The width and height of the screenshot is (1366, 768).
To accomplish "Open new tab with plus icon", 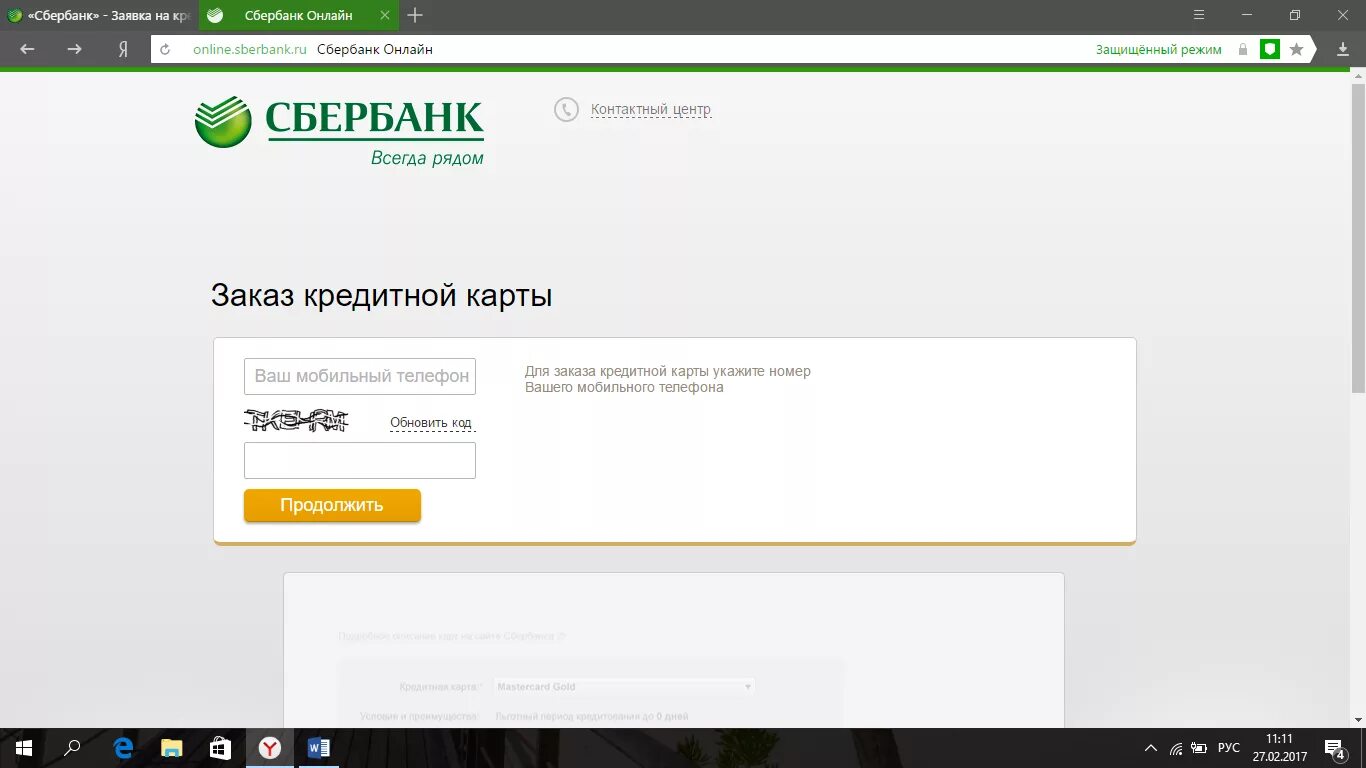I will [415, 15].
